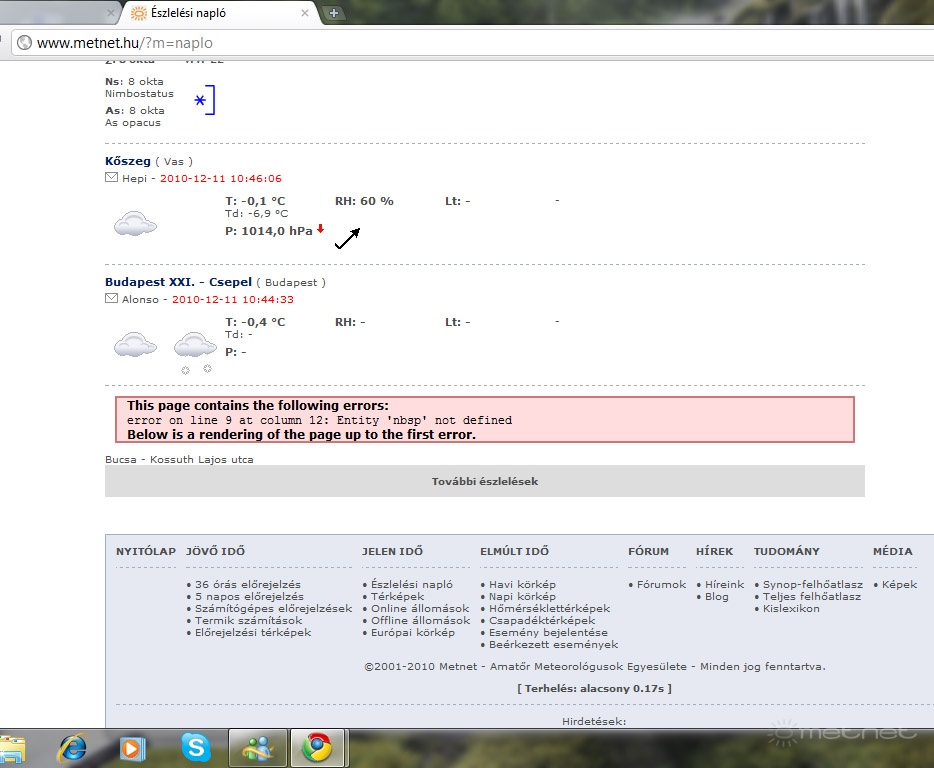Open Internet Explorer from the taskbar
The width and height of the screenshot is (934, 768).
pyautogui.click(x=72, y=747)
